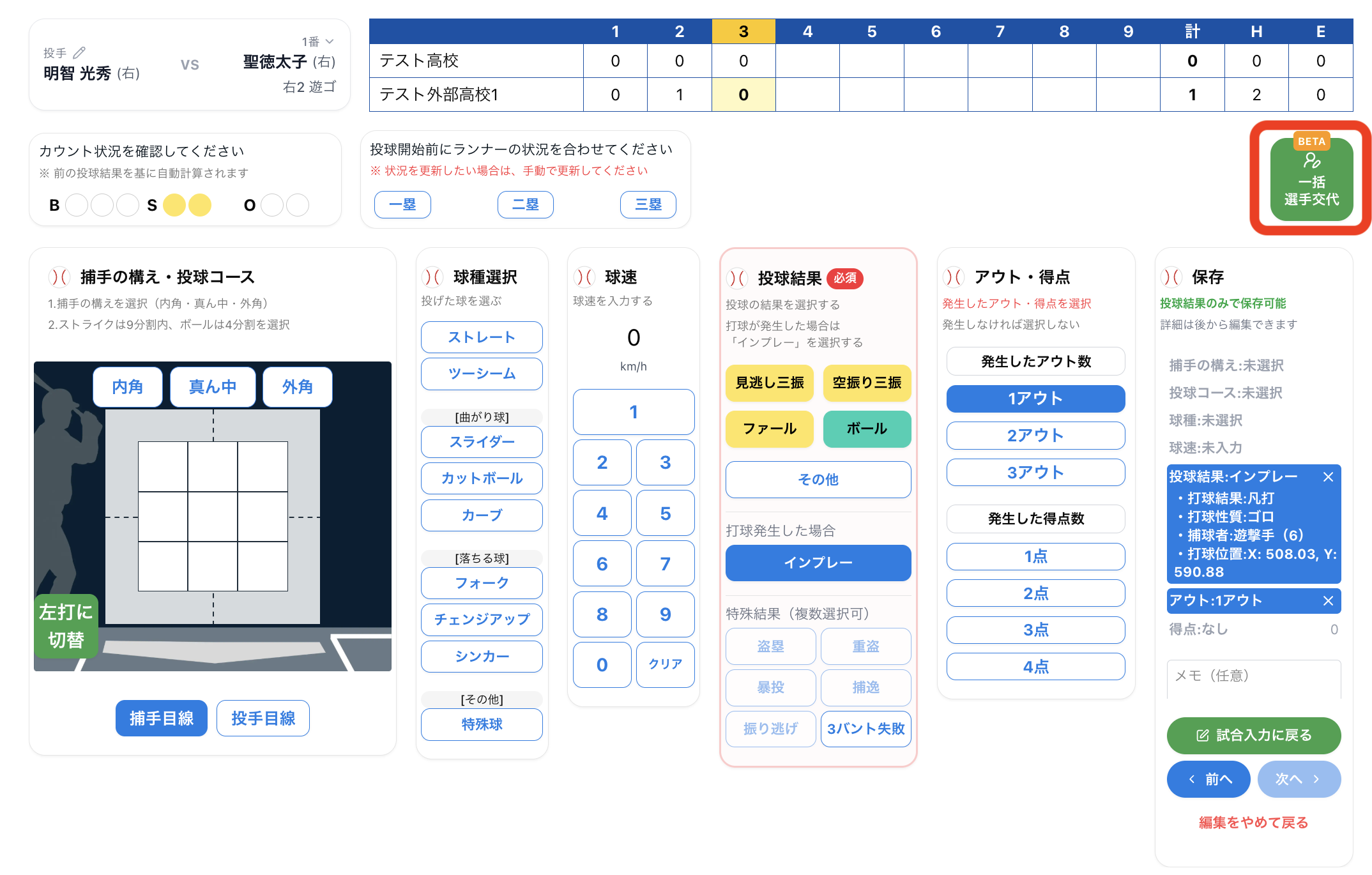Go to next pitch with 次へ arrow
Viewport: 1372px width, 875px height.
1299,779
